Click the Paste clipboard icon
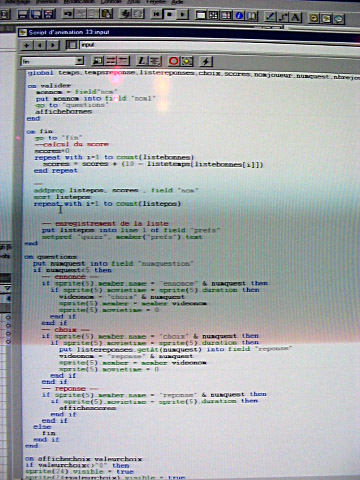Viewport: 360px width, 480px height. [107, 14]
